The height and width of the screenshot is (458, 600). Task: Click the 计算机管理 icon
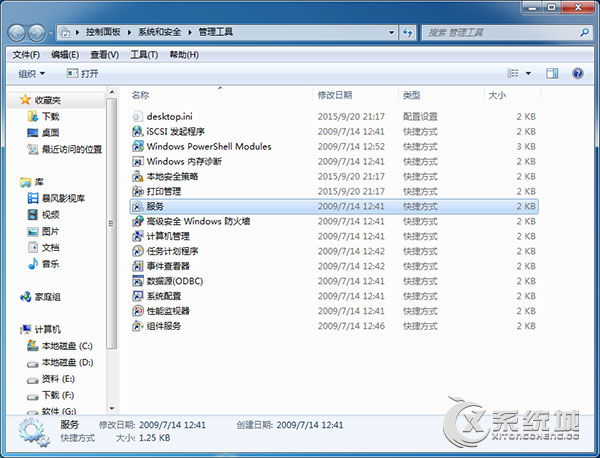137,236
